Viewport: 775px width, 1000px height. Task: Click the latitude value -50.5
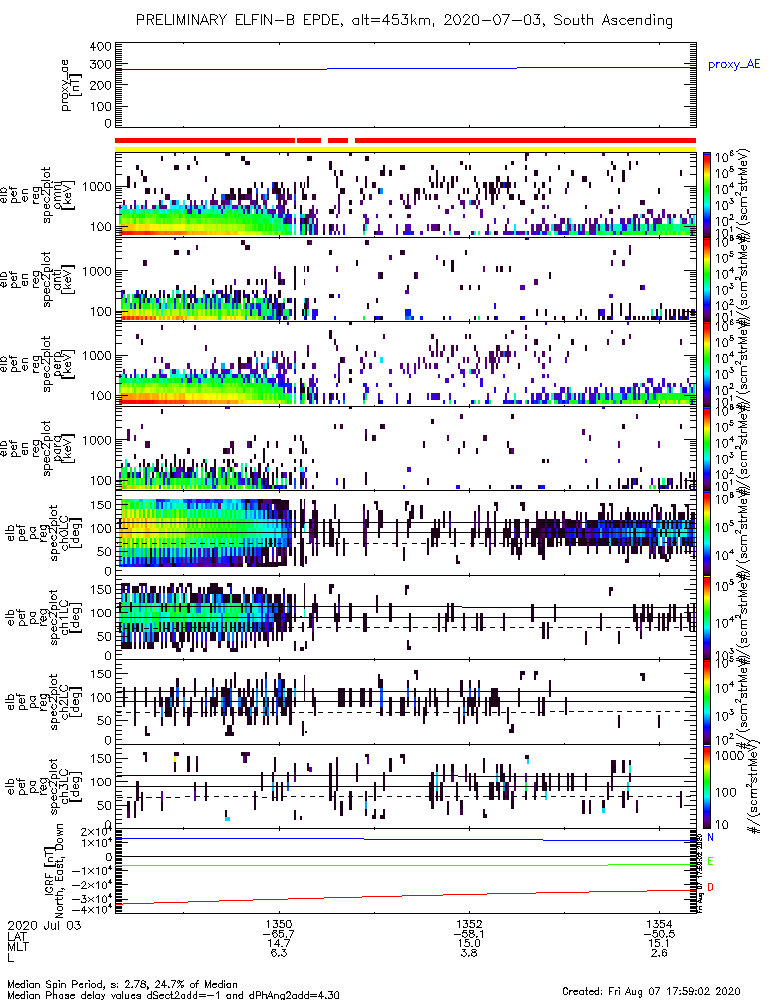[x=659, y=934]
